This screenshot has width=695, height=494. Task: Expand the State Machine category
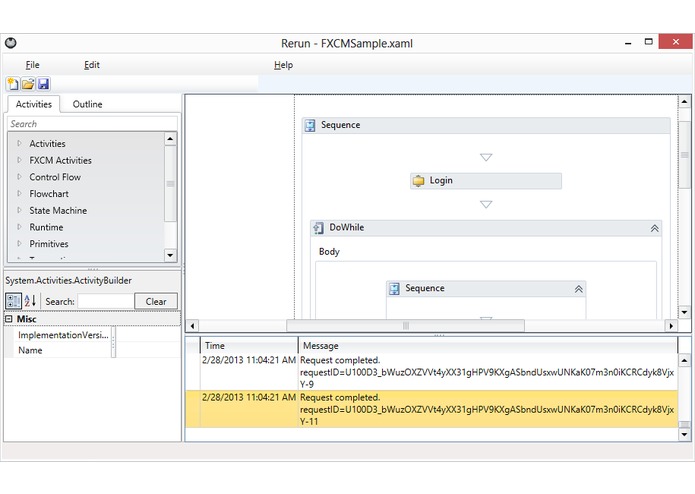point(19,210)
